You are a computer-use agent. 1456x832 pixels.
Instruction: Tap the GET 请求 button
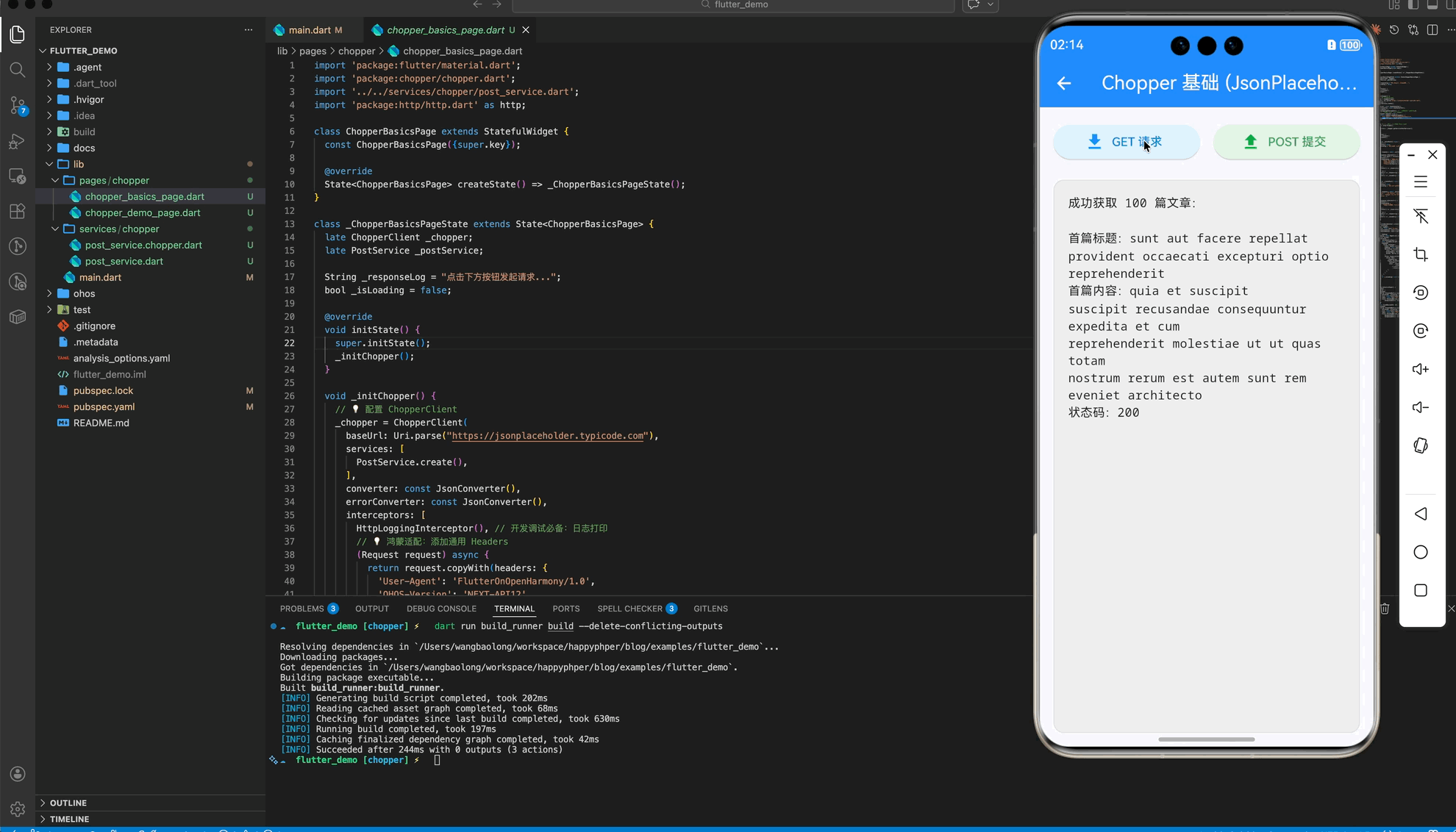(1126, 142)
